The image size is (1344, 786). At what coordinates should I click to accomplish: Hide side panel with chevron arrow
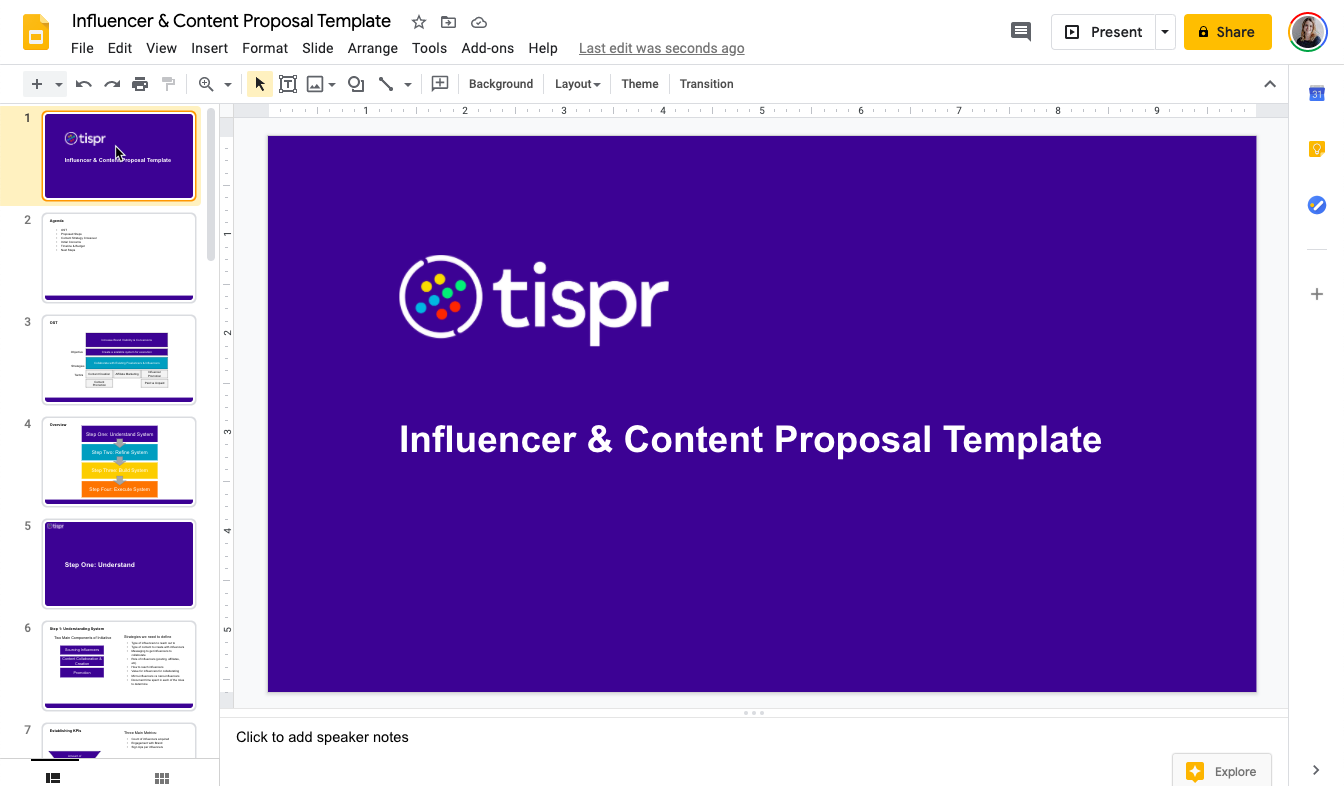(1316, 769)
